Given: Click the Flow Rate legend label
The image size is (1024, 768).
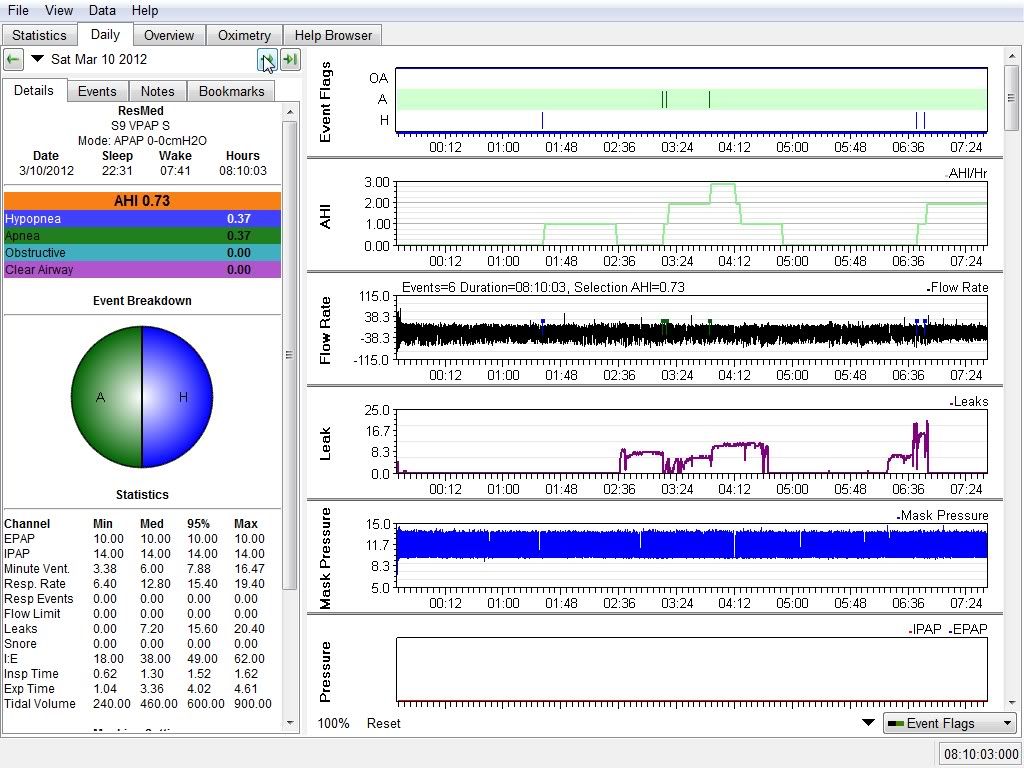Looking at the screenshot, I should click(958, 287).
